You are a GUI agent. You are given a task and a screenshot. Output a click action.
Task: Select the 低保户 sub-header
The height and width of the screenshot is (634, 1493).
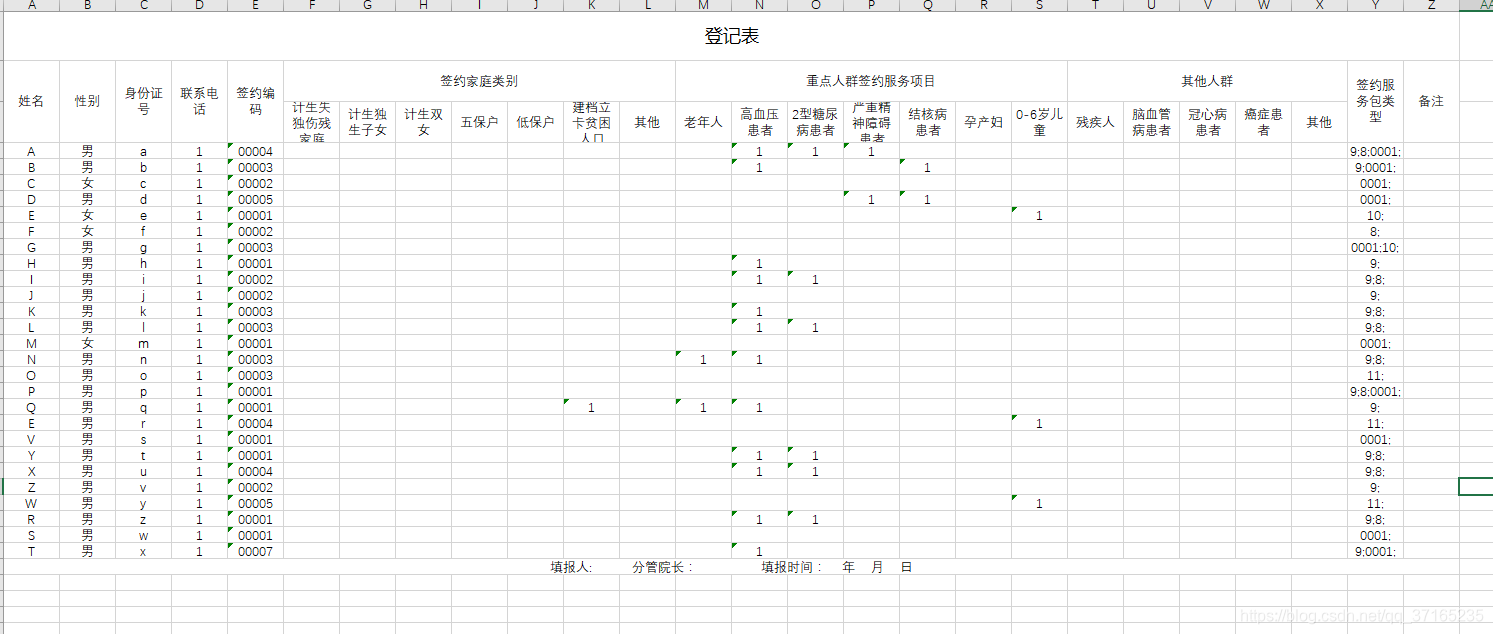pyautogui.click(x=535, y=122)
